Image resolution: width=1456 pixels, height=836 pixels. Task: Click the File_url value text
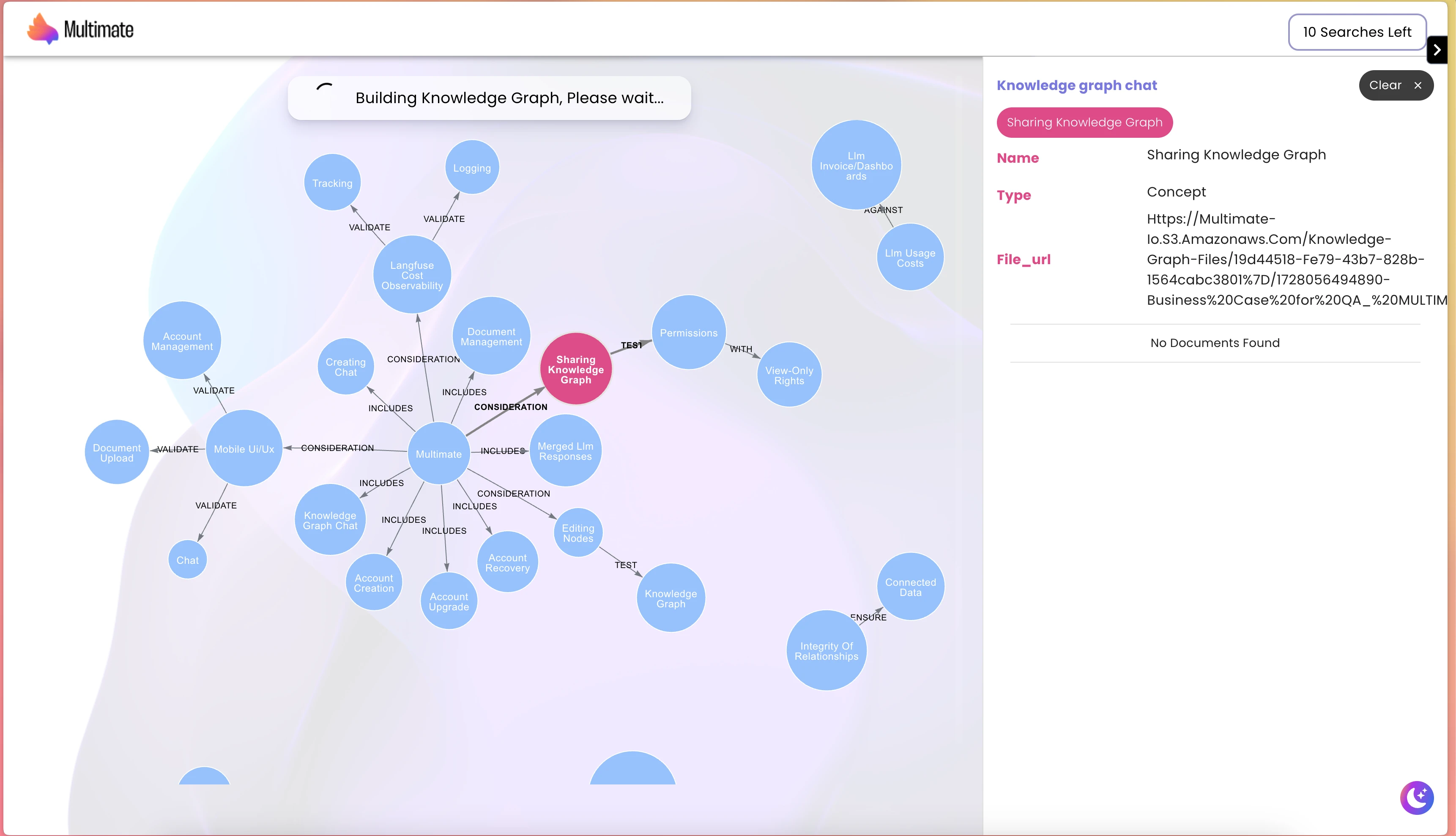[x=1297, y=260]
